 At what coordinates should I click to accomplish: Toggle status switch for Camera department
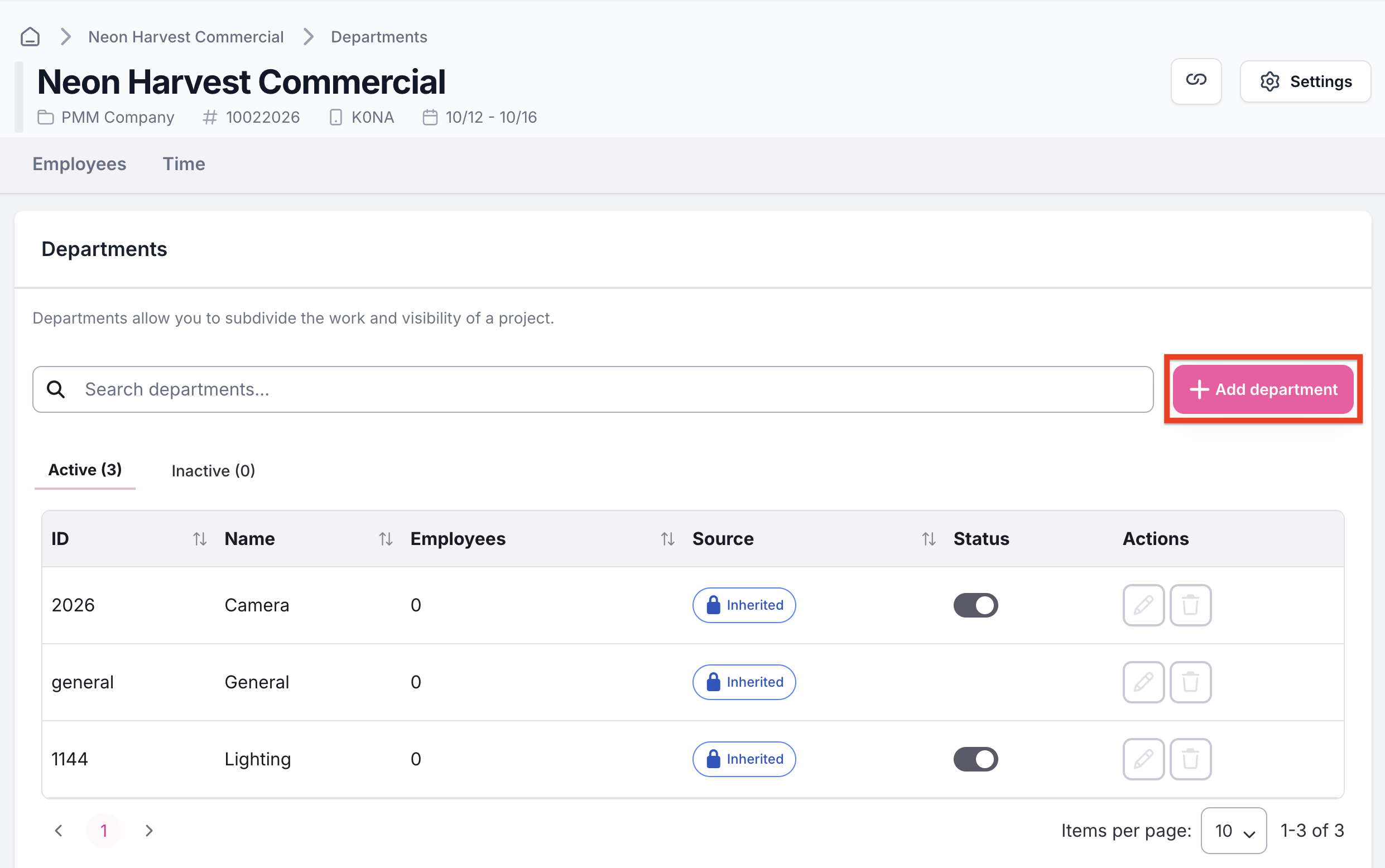pos(975,605)
